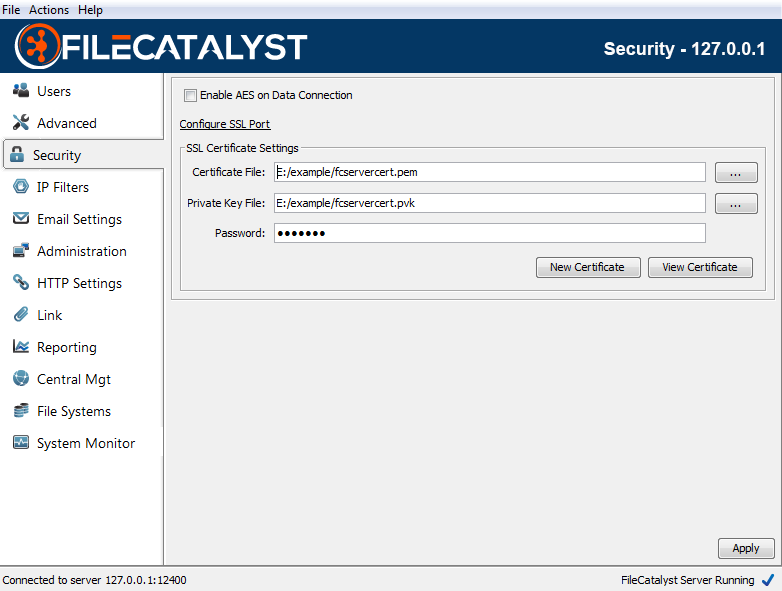Click the Advanced wrench-and-screwdriver icon
Image resolution: width=782 pixels, height=591 pixels.
tap(21, 122)
